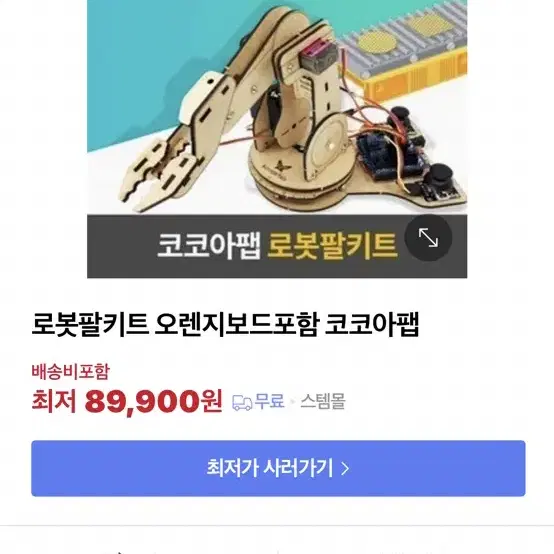The height and width of the screenshot is (554, 554).
Task: Tap the joystick controller board in photo
Action: click(x=412, y=155)
